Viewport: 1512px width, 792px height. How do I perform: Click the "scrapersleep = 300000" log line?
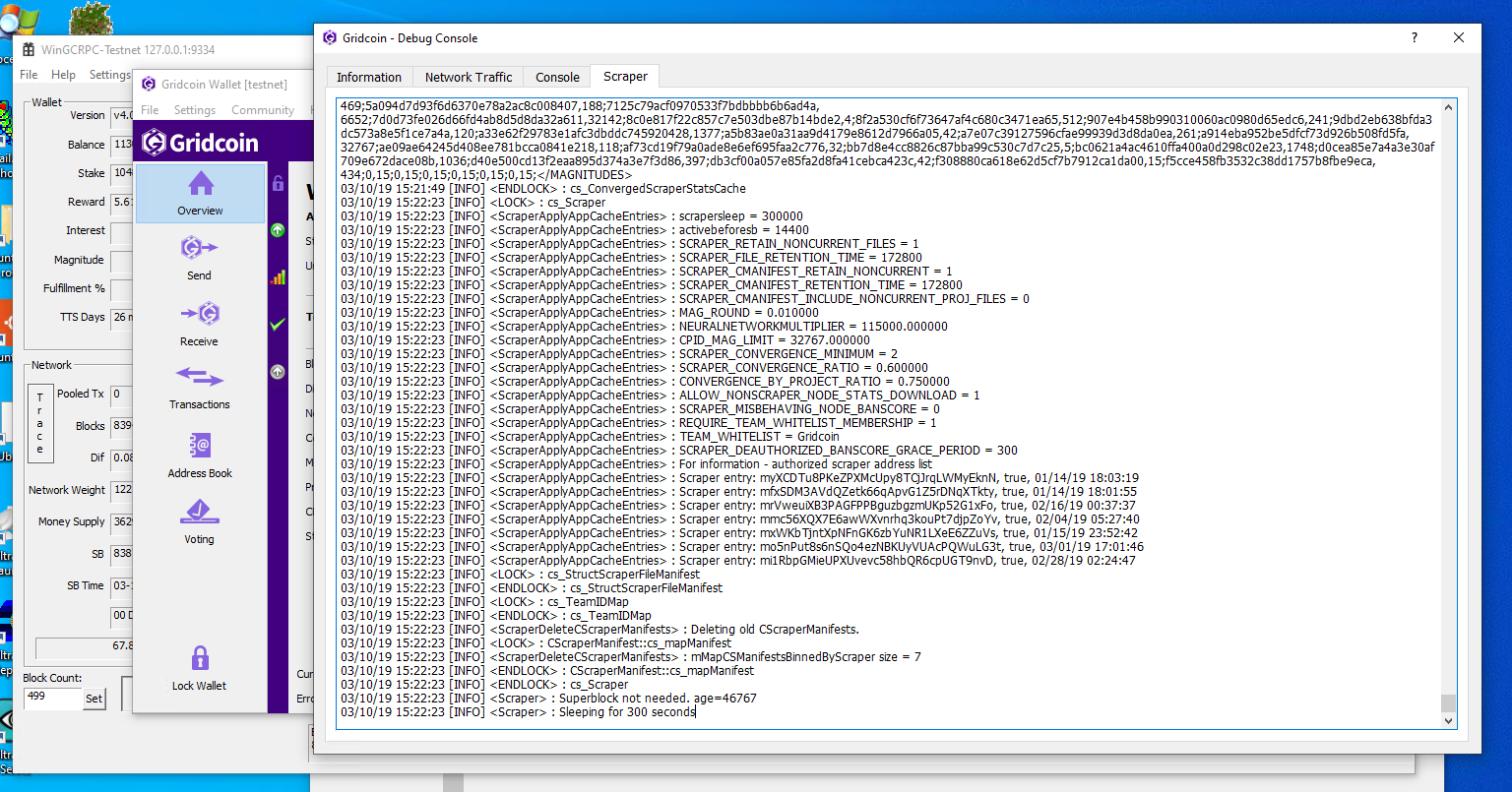pyautogui.click(x=572, y=216)
